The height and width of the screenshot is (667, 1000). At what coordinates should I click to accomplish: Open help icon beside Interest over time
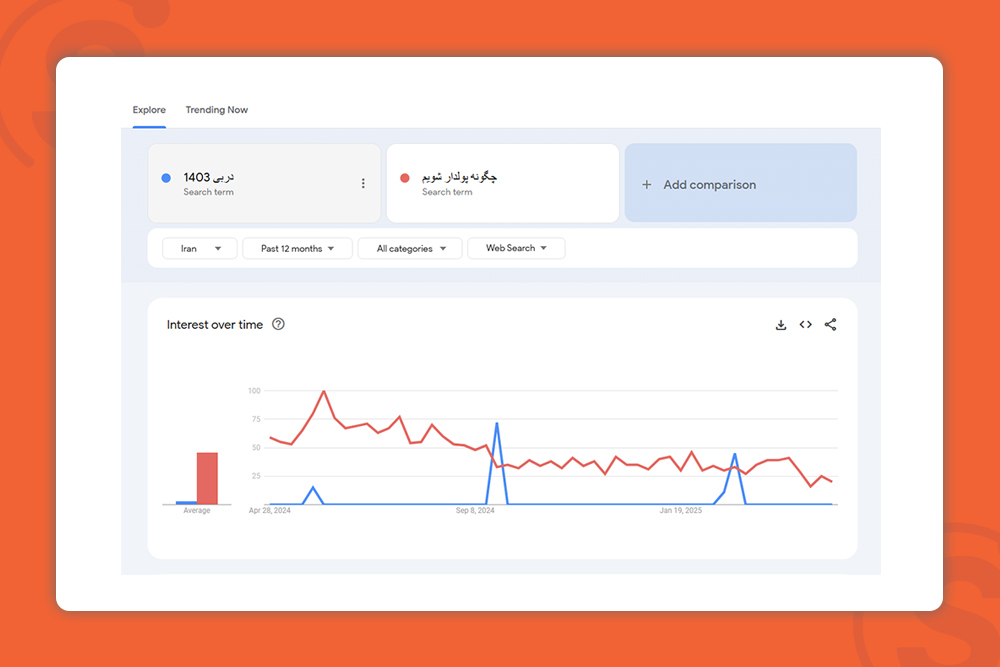tap(279, 324)
